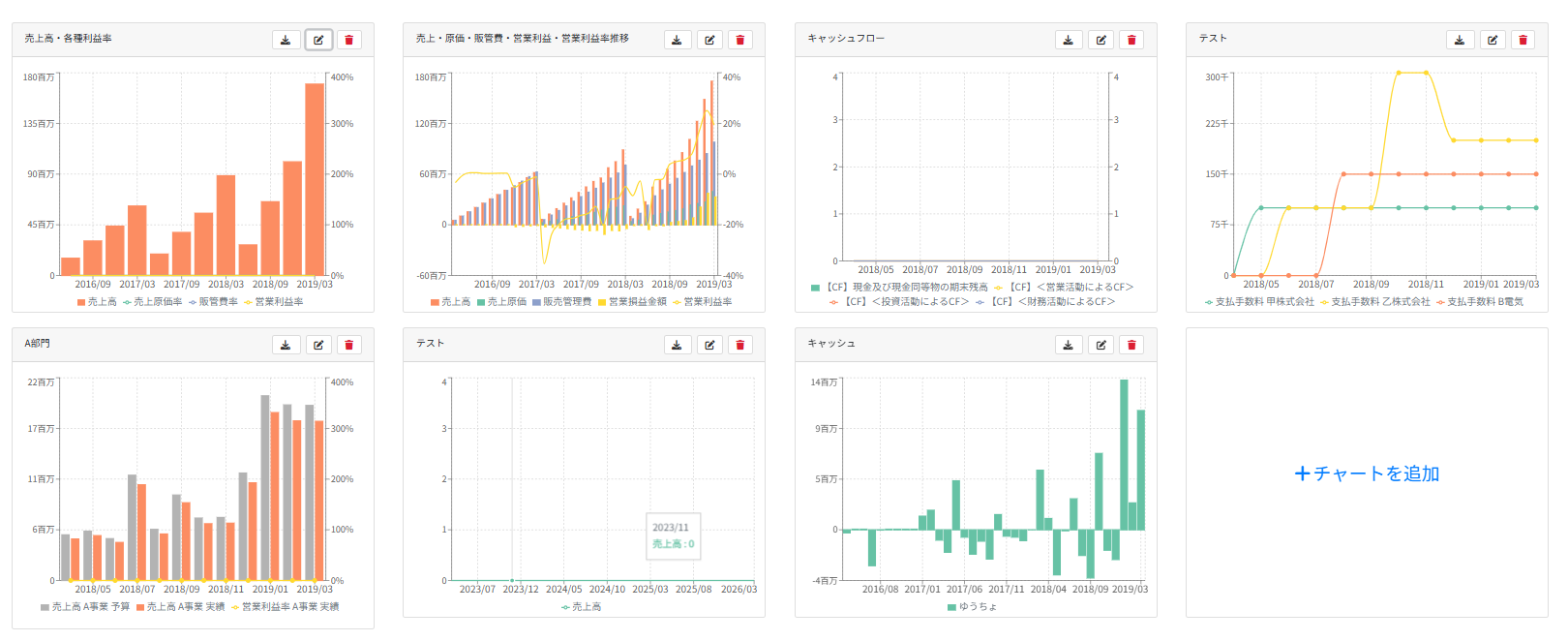The width and height of the screenshot is (1568, 641).
Task: Edit the 売上・原価・販管費・営業利益・営業利益率推移 chart
Action: tap(709, 40)
